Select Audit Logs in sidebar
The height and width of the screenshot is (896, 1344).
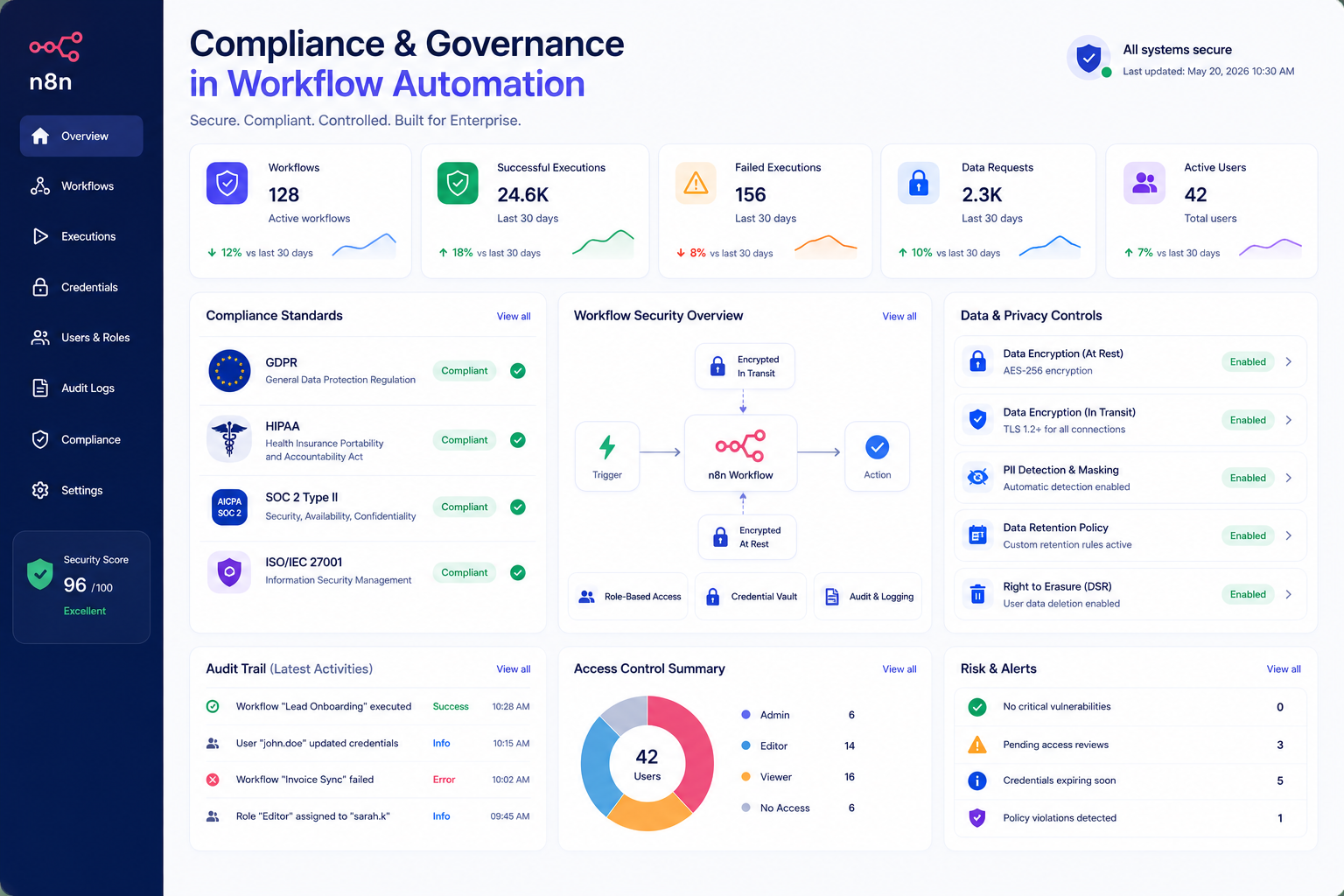click(x=81, y=388)
